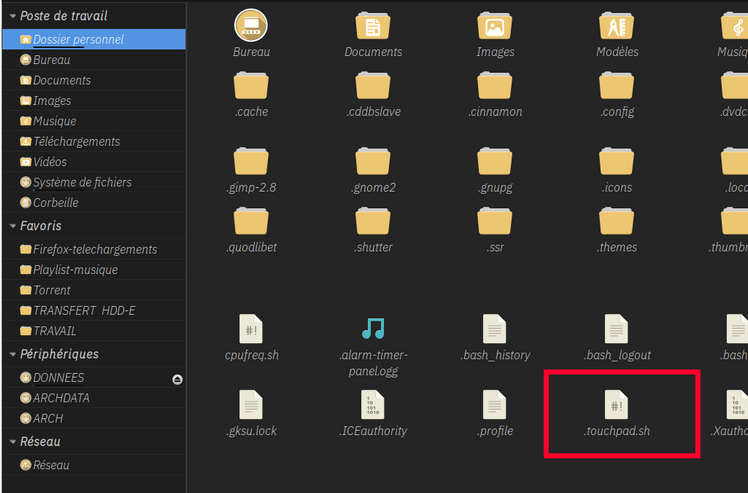Screen dimensions: 748x493
Task: Collapse the Périphériques sidebar section
Action: coord(11,354)
